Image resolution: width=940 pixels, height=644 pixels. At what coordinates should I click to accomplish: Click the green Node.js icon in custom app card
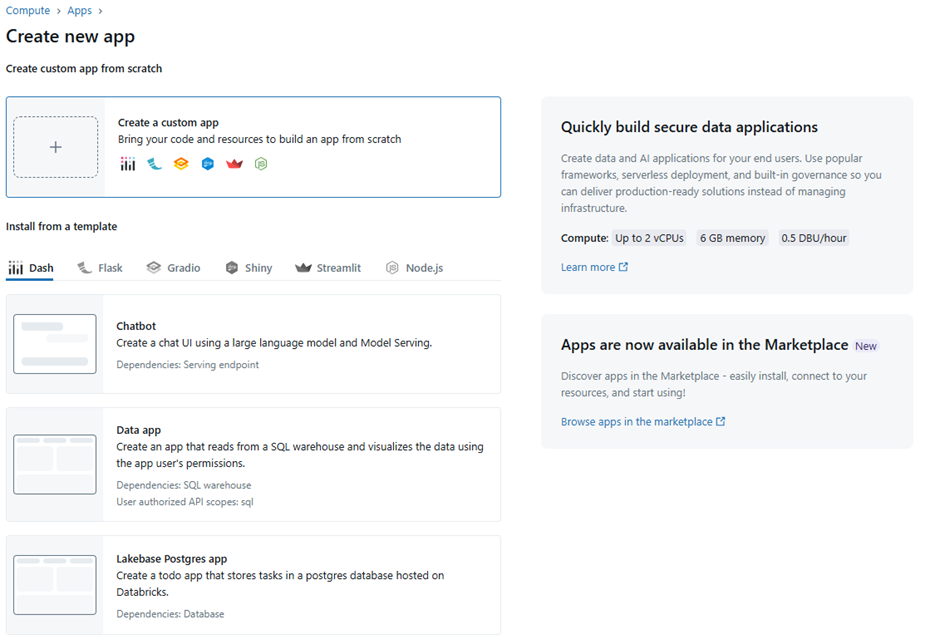coord(261,164)
